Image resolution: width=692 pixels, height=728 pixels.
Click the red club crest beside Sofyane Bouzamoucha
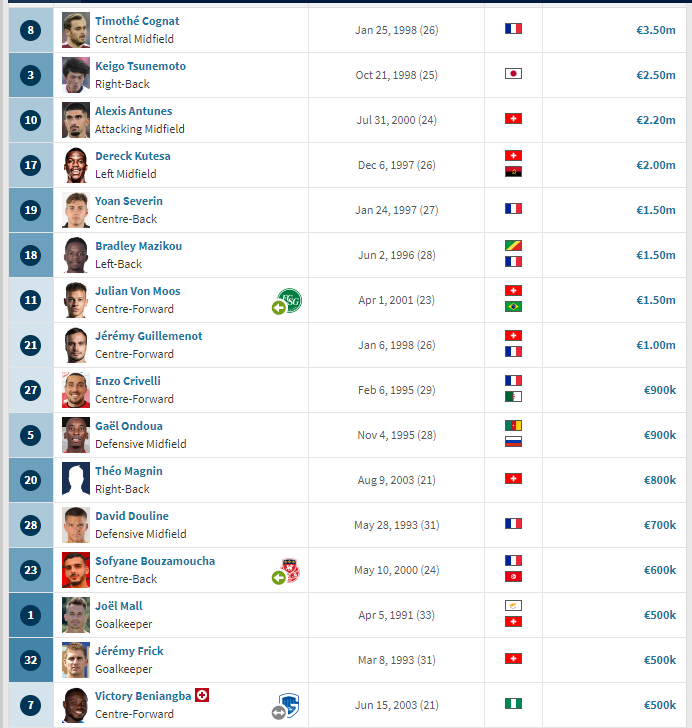(x=290, y=570)
